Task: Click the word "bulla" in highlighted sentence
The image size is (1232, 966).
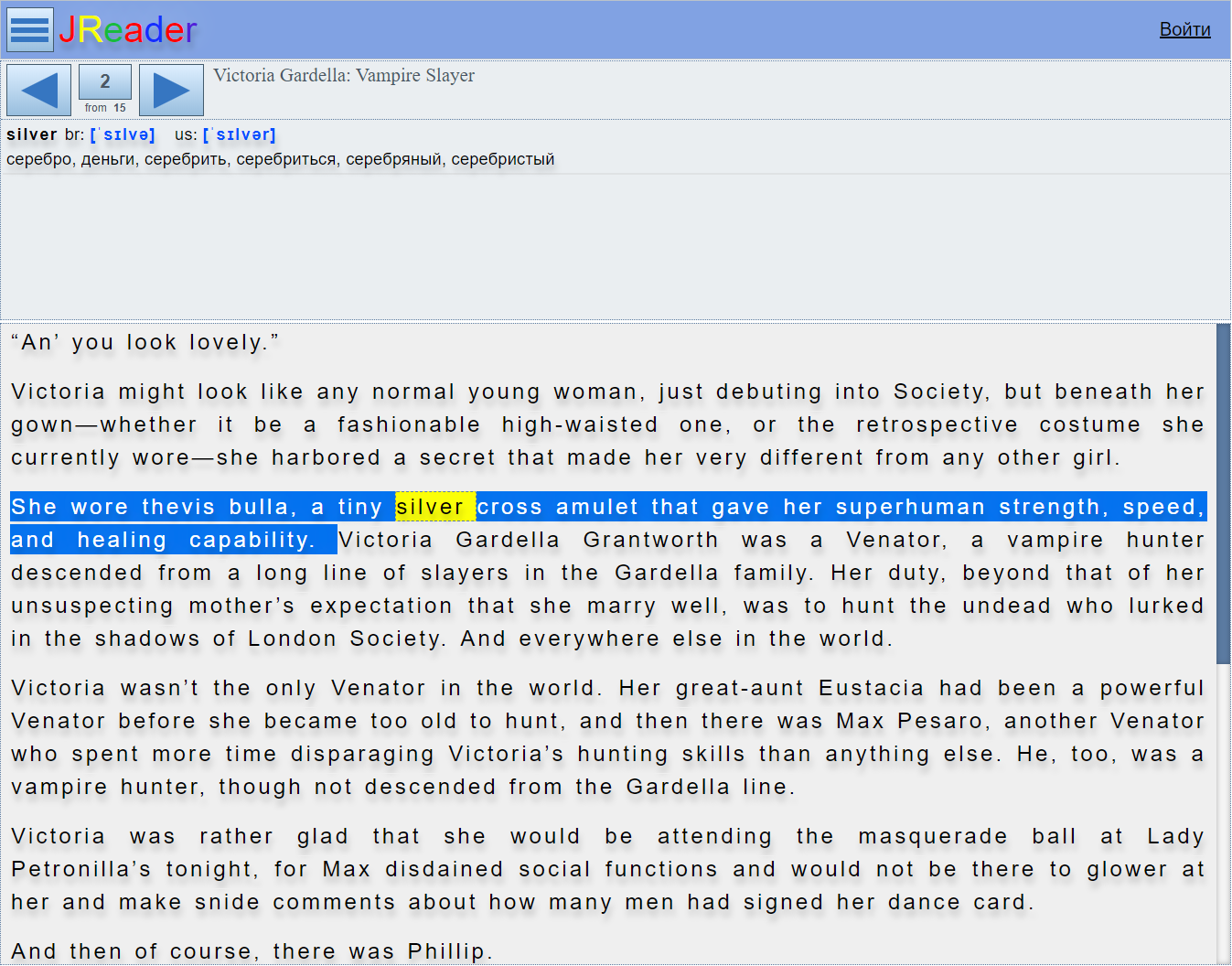Action: [259, 507]
